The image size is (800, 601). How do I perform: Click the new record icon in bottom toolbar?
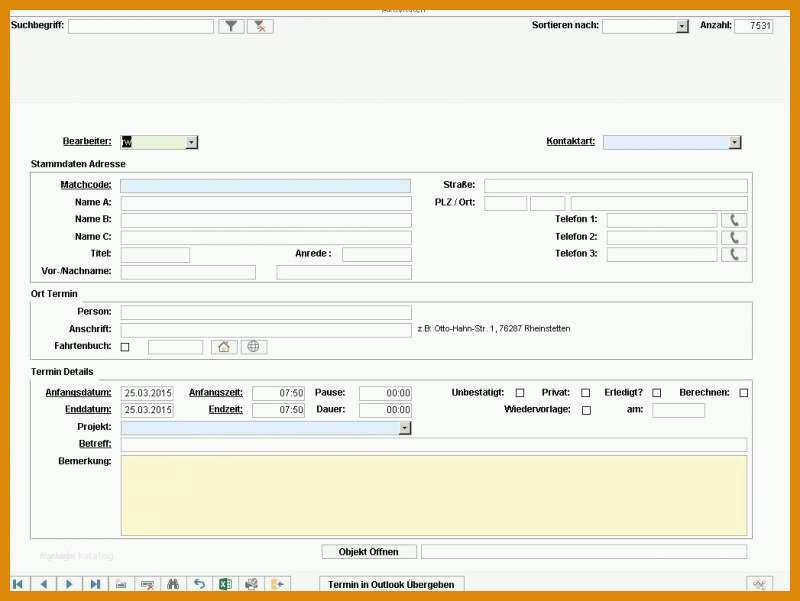[x=121, y=584]
